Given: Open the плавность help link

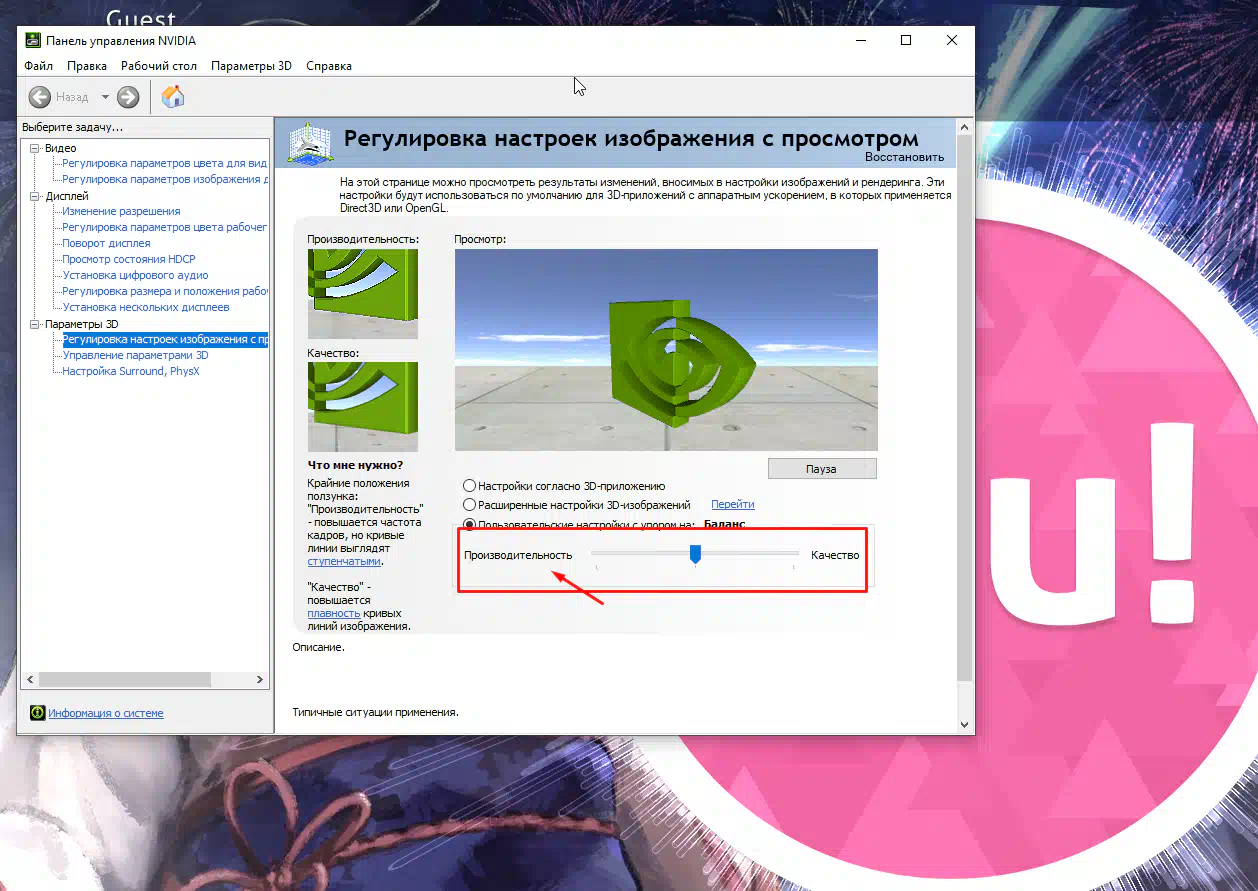Looking at the screenshot, I should 333,613.
